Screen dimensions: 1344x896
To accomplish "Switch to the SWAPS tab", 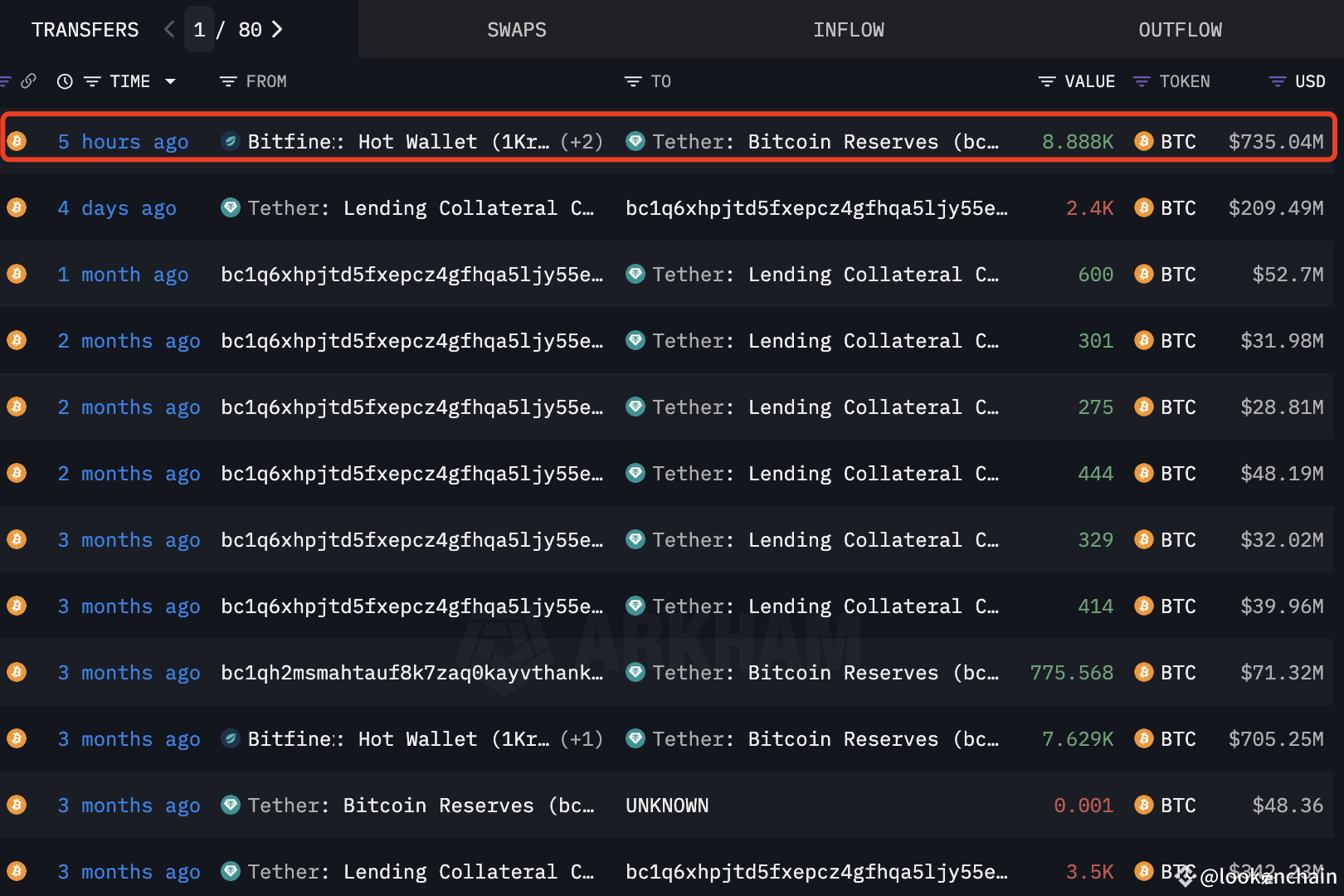I will point(516,29).
